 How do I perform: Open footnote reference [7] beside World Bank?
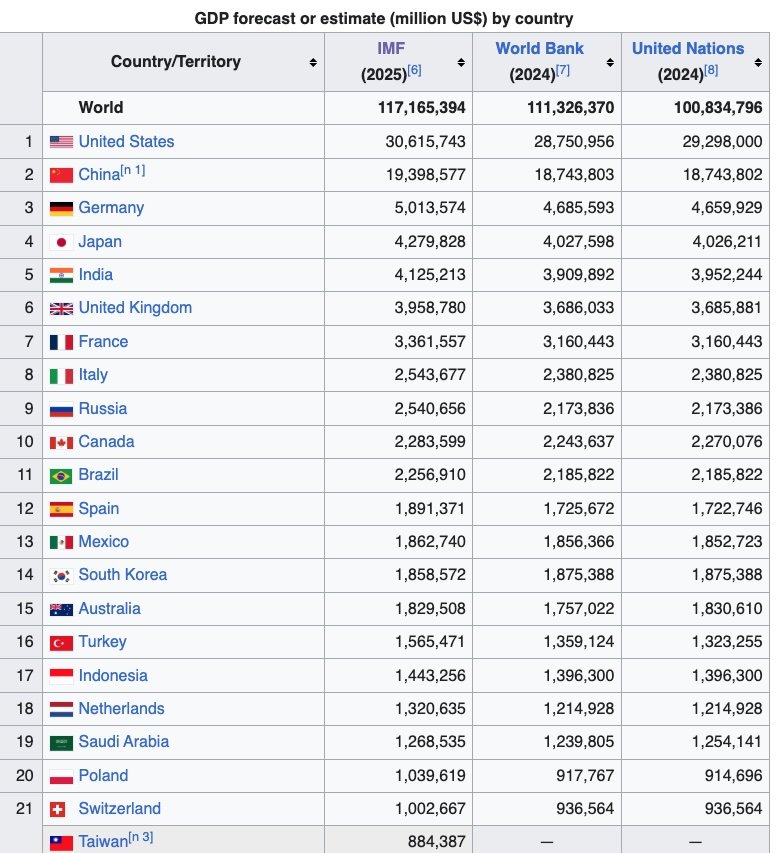tap(563, 70)
